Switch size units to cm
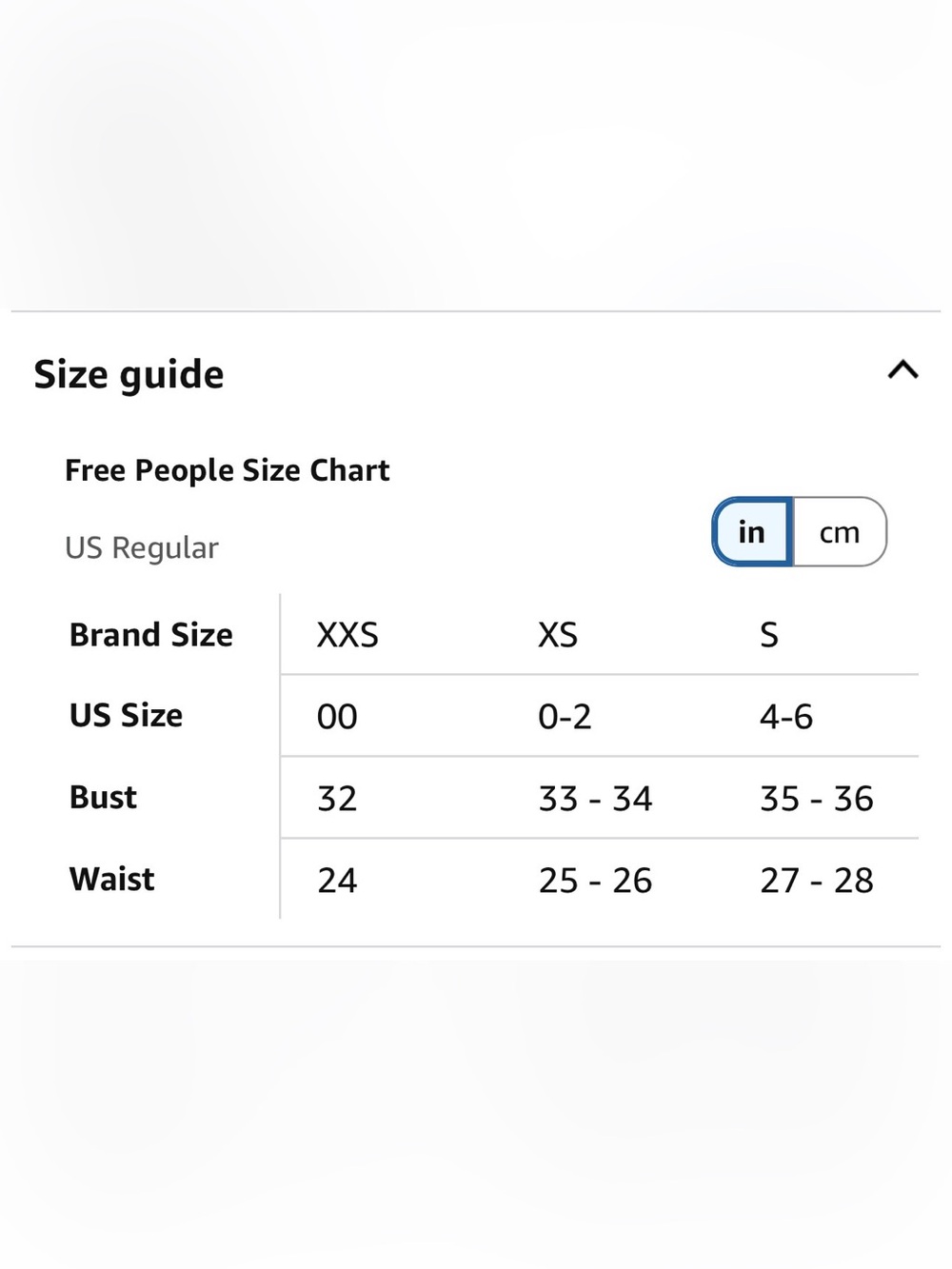Image resolution: width=952 pixels, height=1269 pixels. click(x=840, y=532)
